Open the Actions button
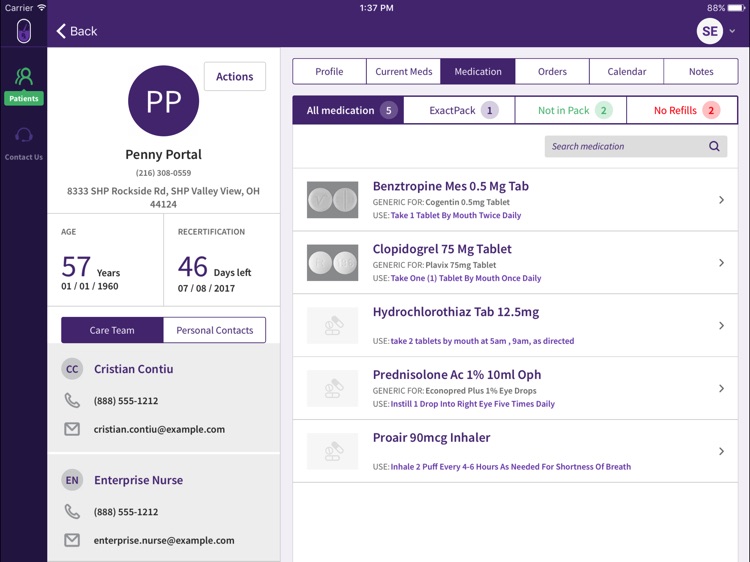Image resolution: width=750 pixels, height=562 pixels. pyautogui.click(x=235, y=77)
